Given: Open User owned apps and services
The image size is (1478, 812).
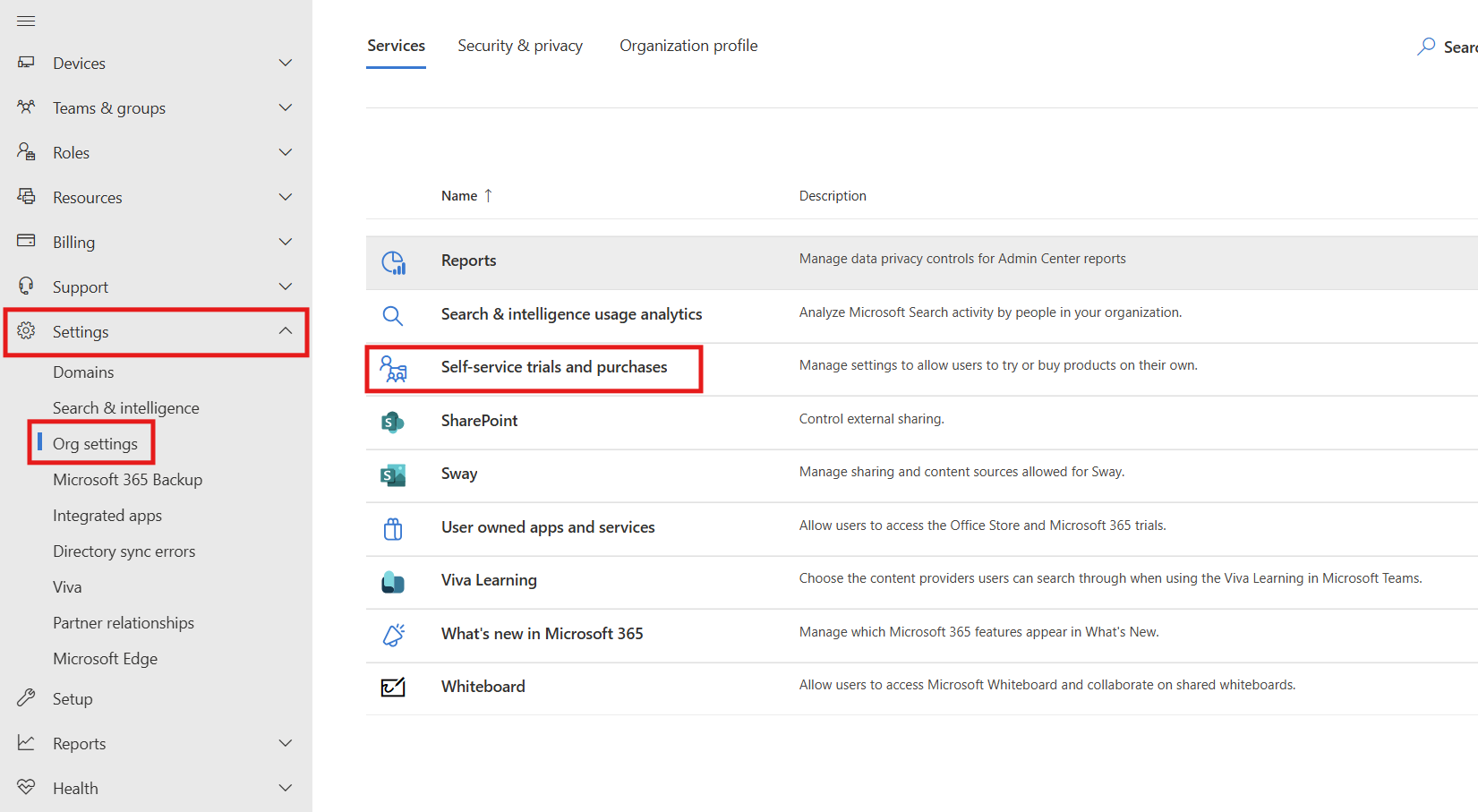Looking at the screenshot, I should (548, 527).
